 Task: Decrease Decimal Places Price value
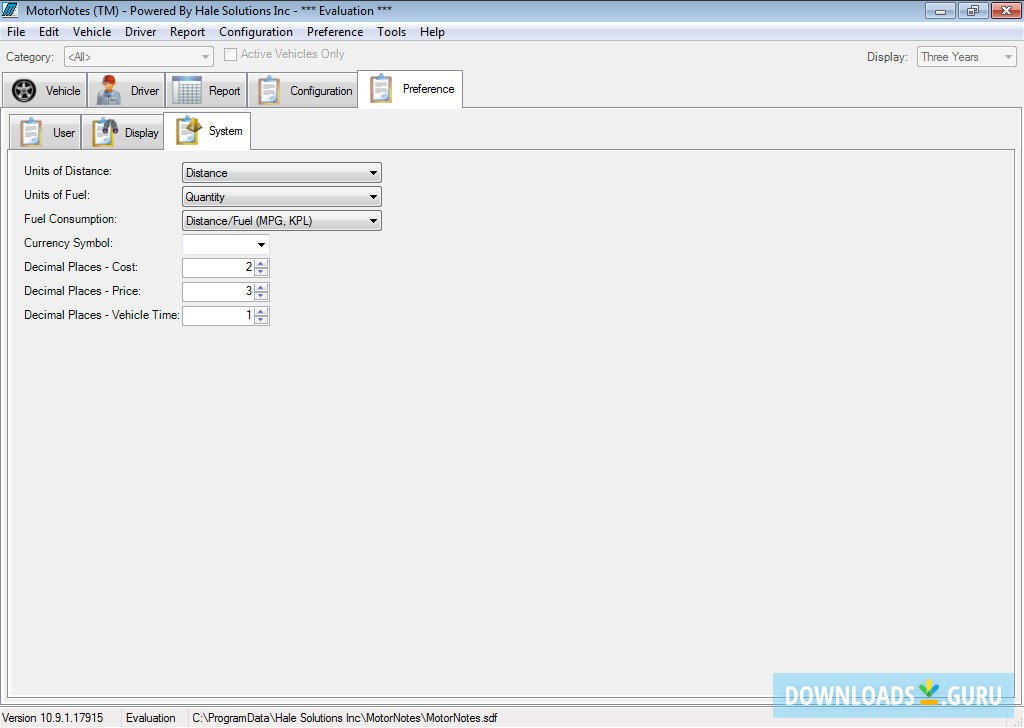point(261,296)
